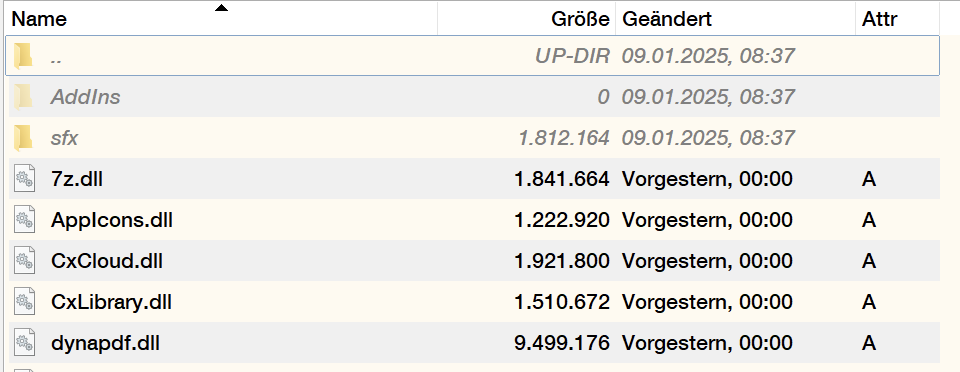Click the A attribute of AppIcons.dll
Image resolution: width=960 pixels, height=372 pixels.
(869, 220)
